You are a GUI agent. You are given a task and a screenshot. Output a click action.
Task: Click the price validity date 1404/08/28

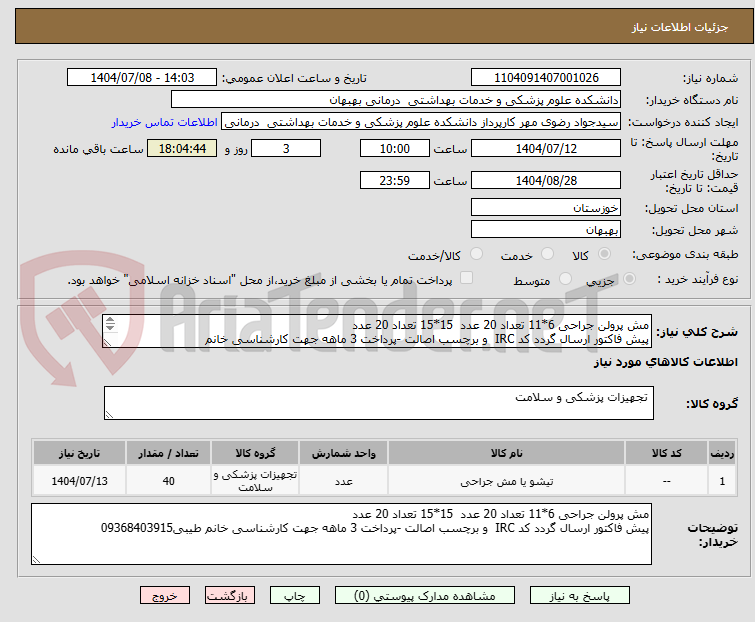click(546, 181)
